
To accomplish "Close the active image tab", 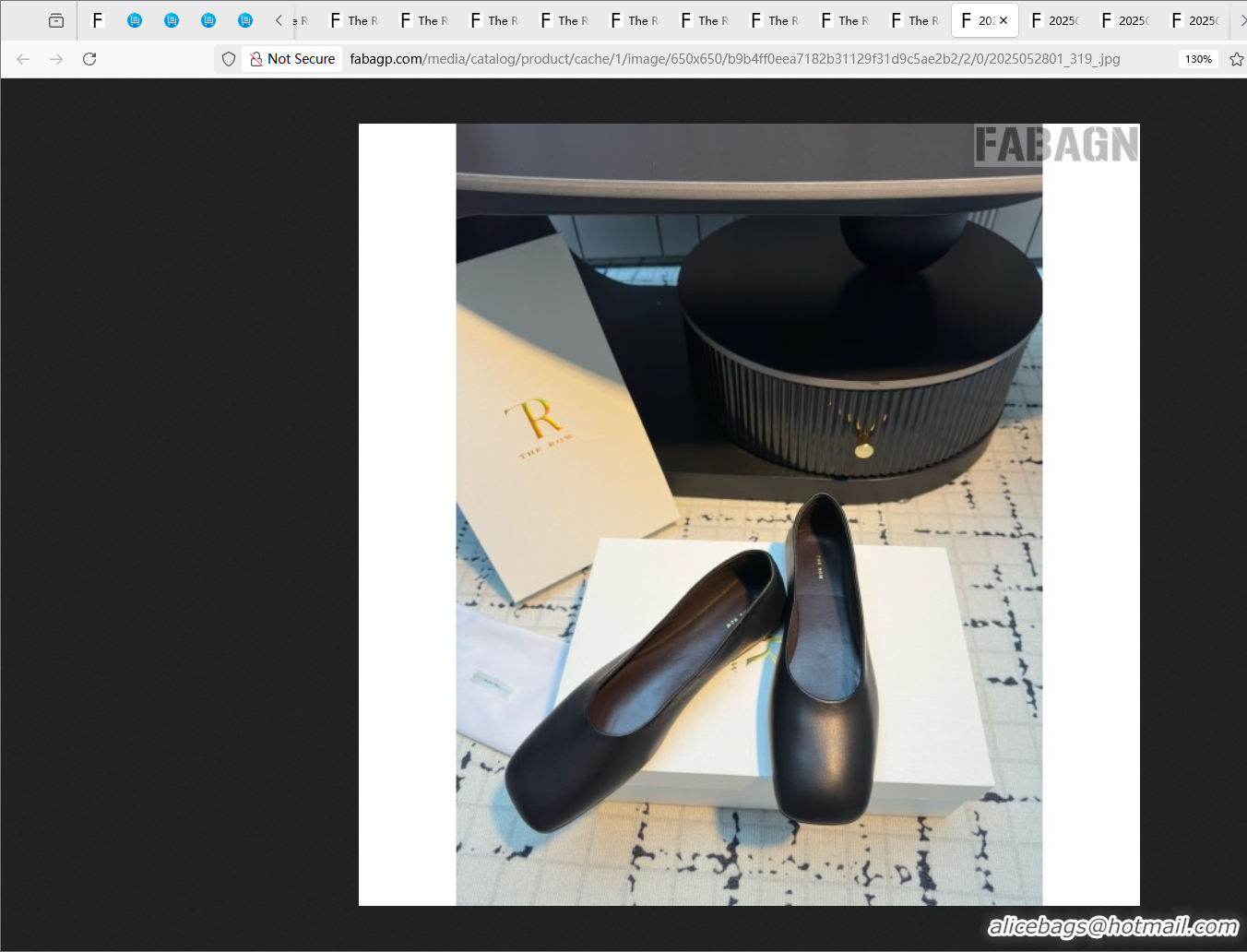I will click(x=1004, y=20).
